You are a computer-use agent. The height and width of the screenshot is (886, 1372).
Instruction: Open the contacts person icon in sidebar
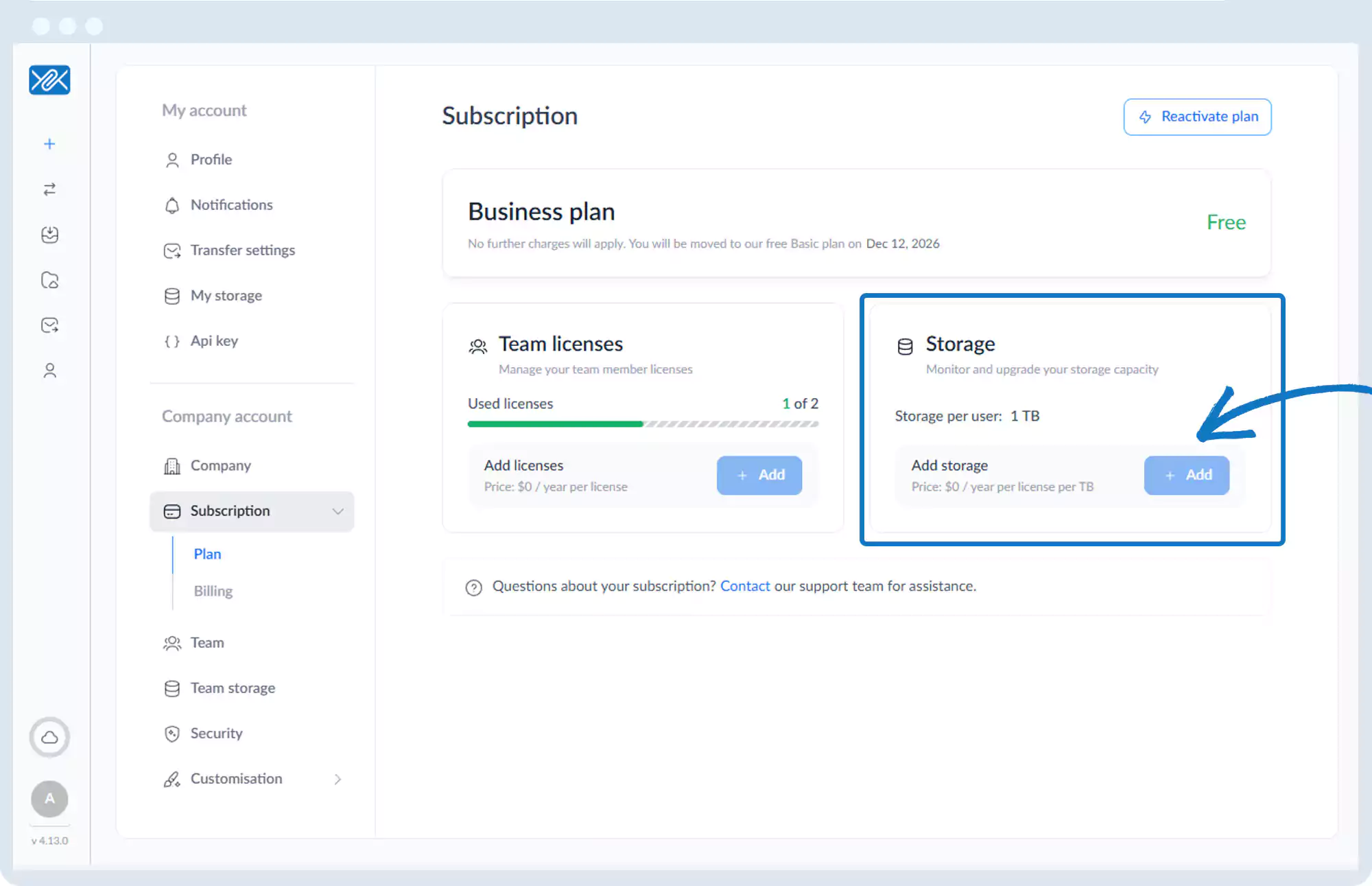(49, 371)
